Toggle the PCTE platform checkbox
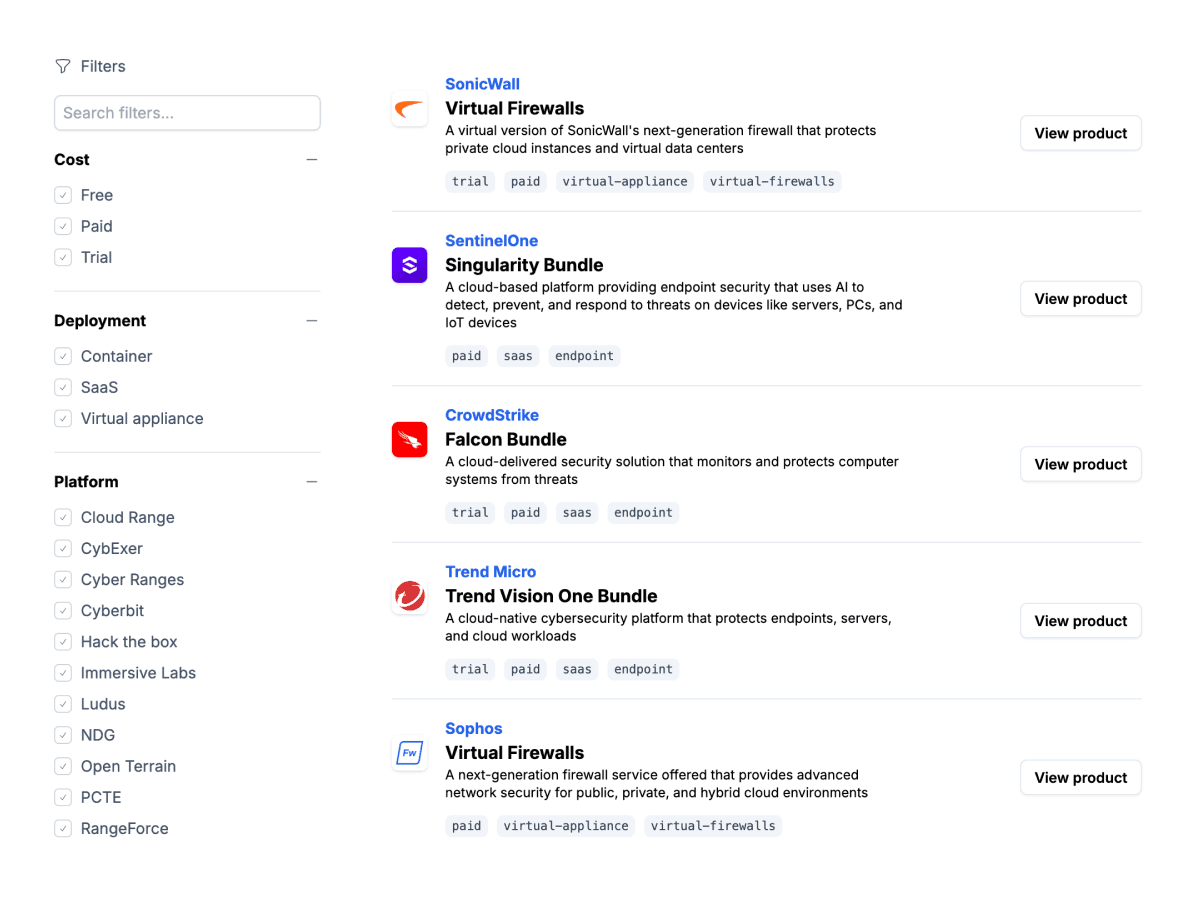This screenshot has height=900, width=1200. tap(63, 796)
